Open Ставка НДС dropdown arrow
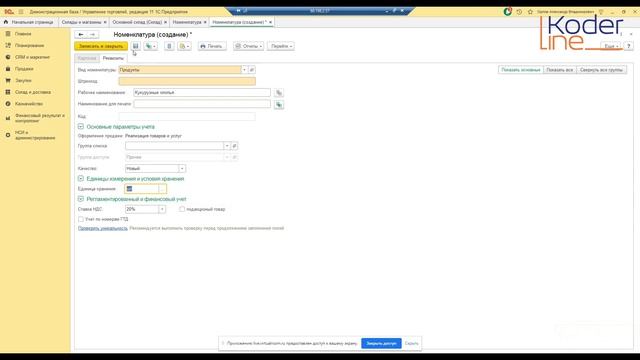The width and height of the screenshot is (640, 360). click(162, 209)
